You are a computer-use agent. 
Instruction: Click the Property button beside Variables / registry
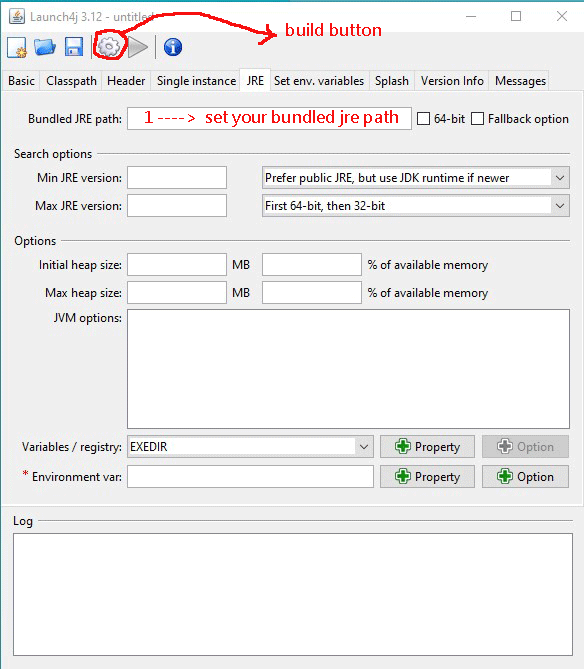427,447
